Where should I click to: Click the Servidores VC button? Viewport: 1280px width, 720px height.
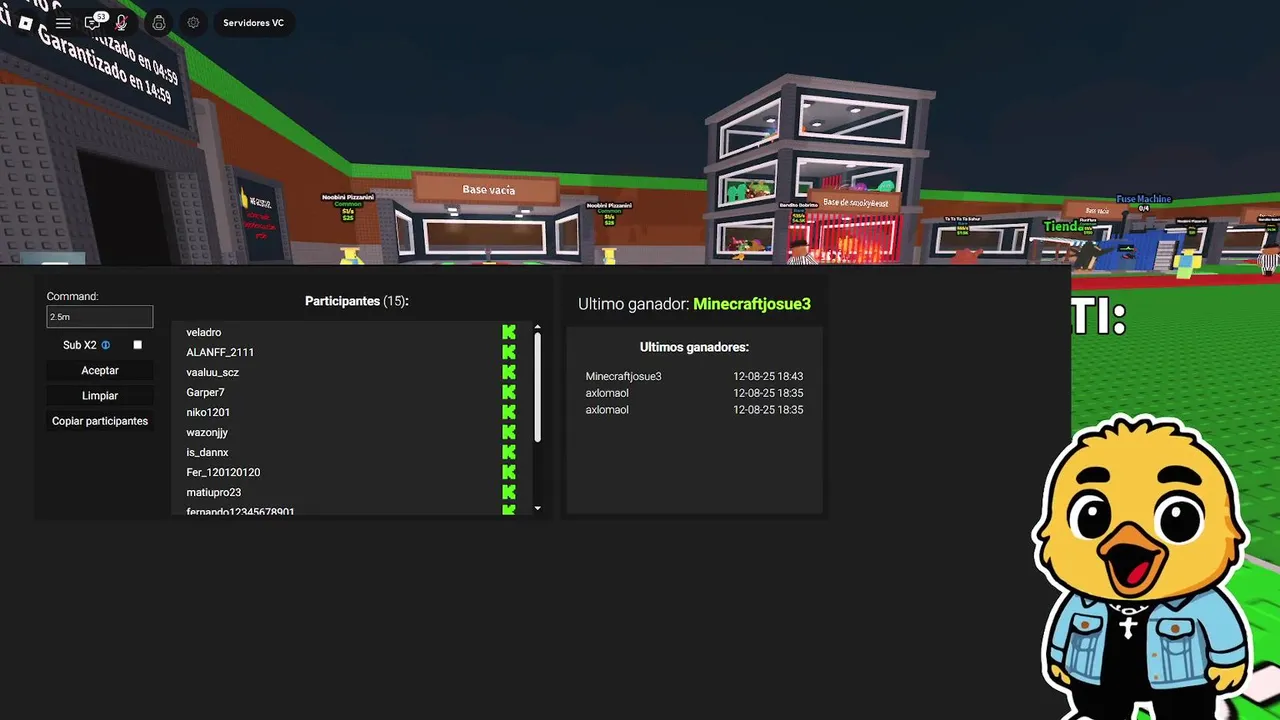click(x=253, y=22)
